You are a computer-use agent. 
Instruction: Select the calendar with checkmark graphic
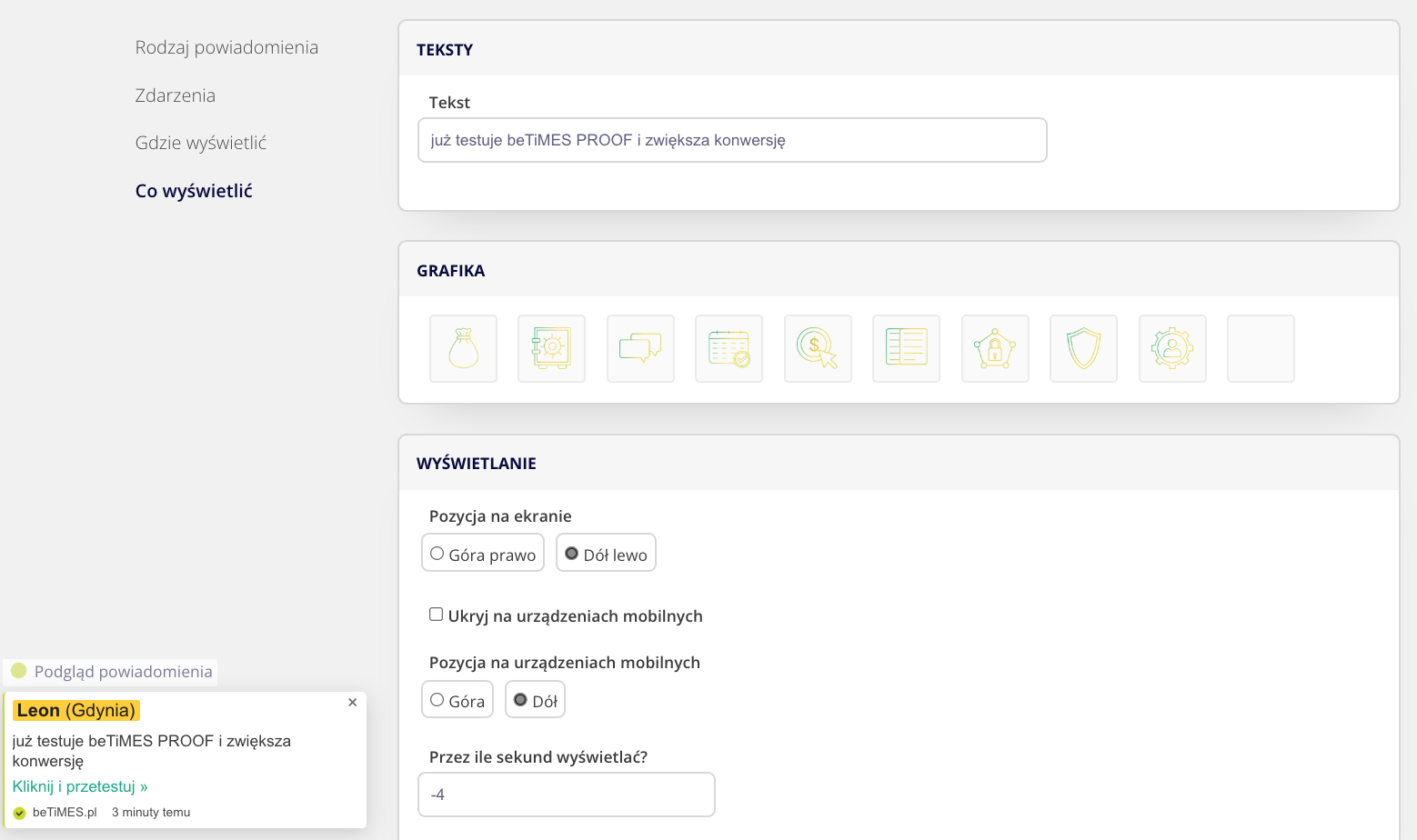729,349
